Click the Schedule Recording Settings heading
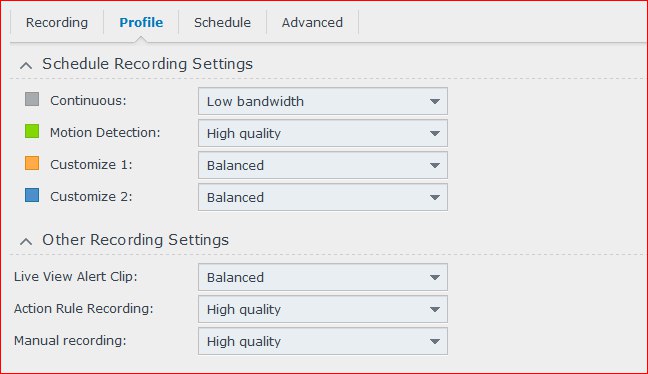 148,64
